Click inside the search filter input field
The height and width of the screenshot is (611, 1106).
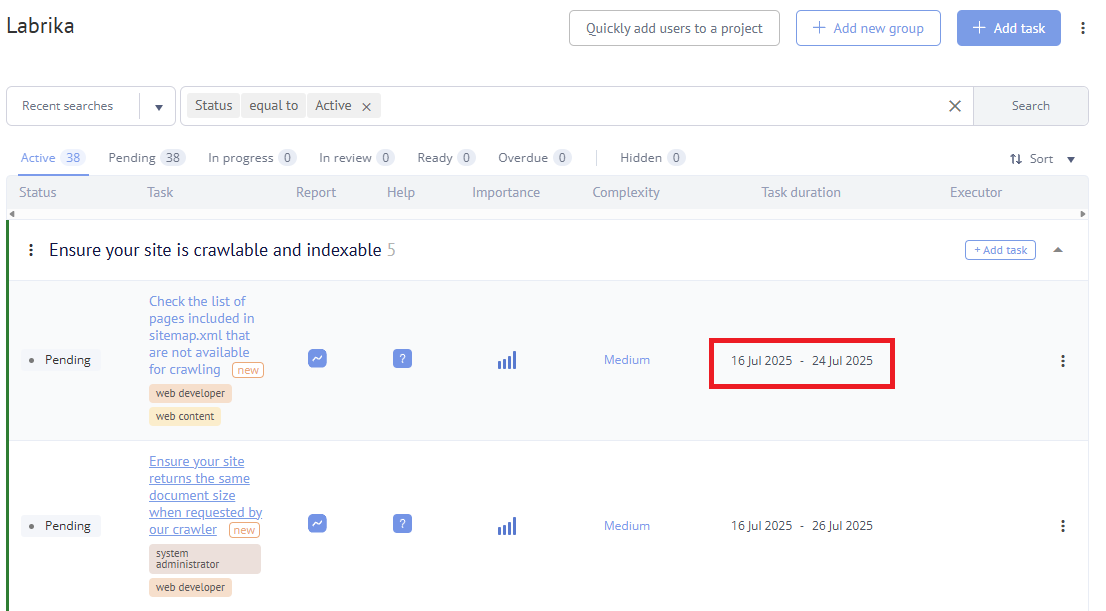click(x=660, y=106)
